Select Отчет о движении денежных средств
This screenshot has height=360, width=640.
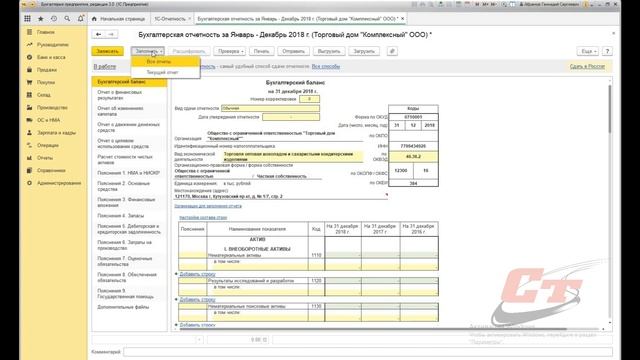(x=129, y=127)
